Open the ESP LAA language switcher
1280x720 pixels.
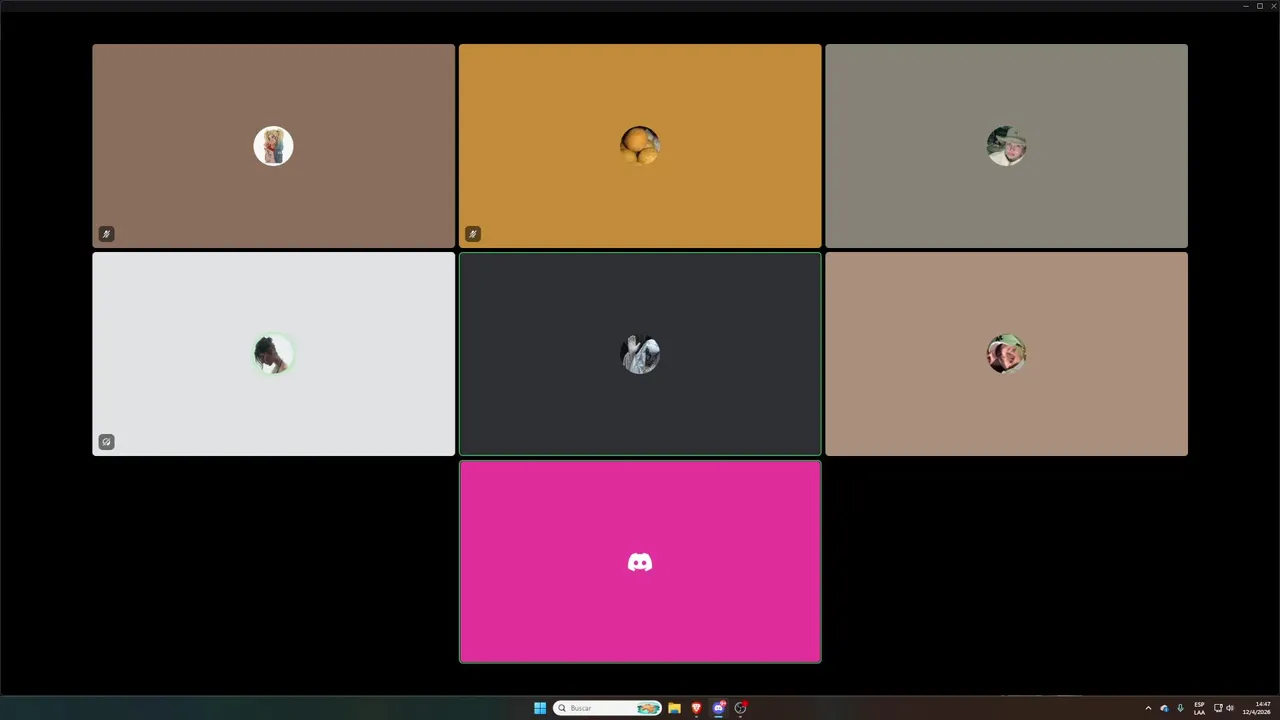[x=1199, y=708]
